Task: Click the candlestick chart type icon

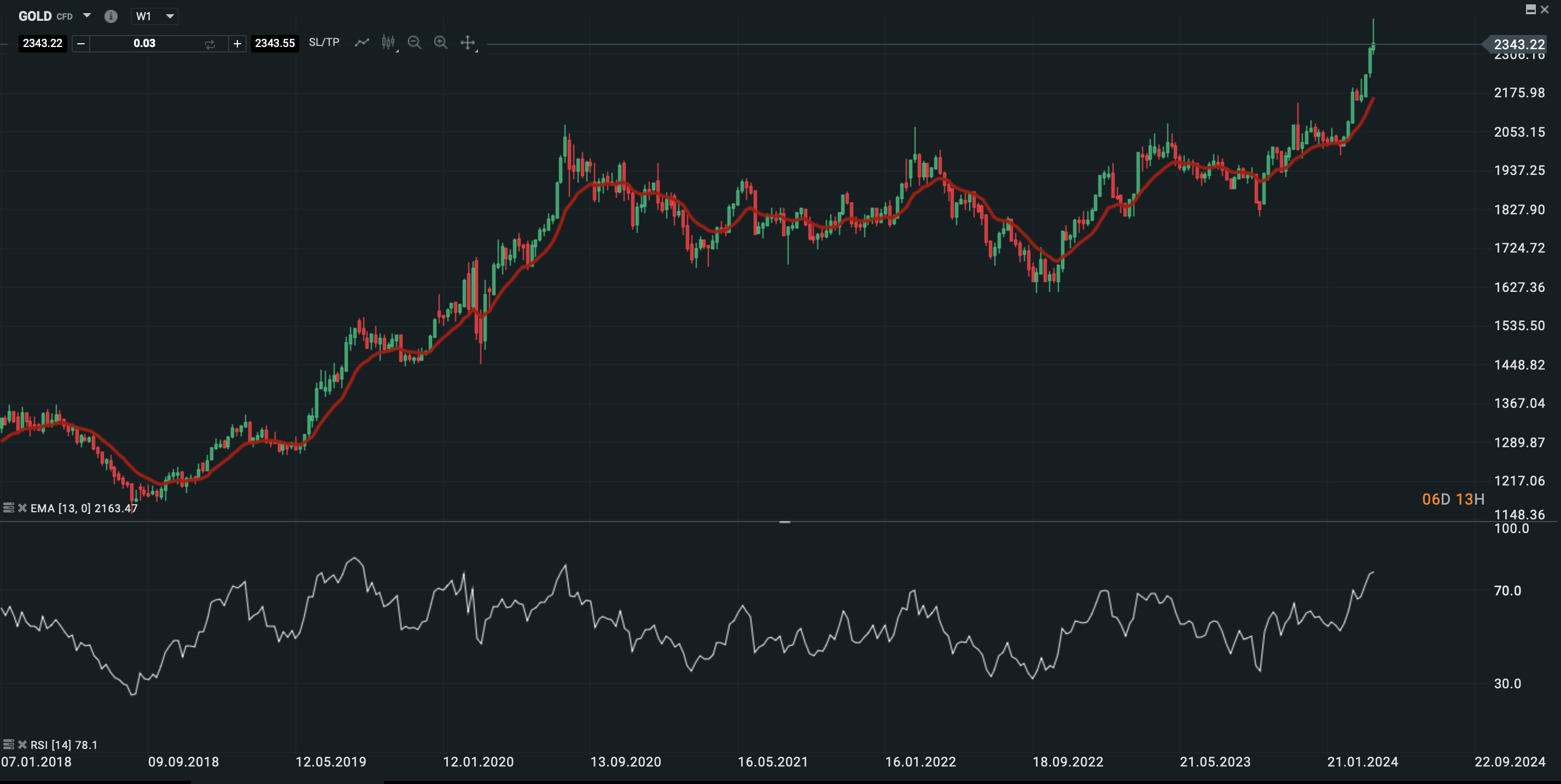Action: (388, 43)
